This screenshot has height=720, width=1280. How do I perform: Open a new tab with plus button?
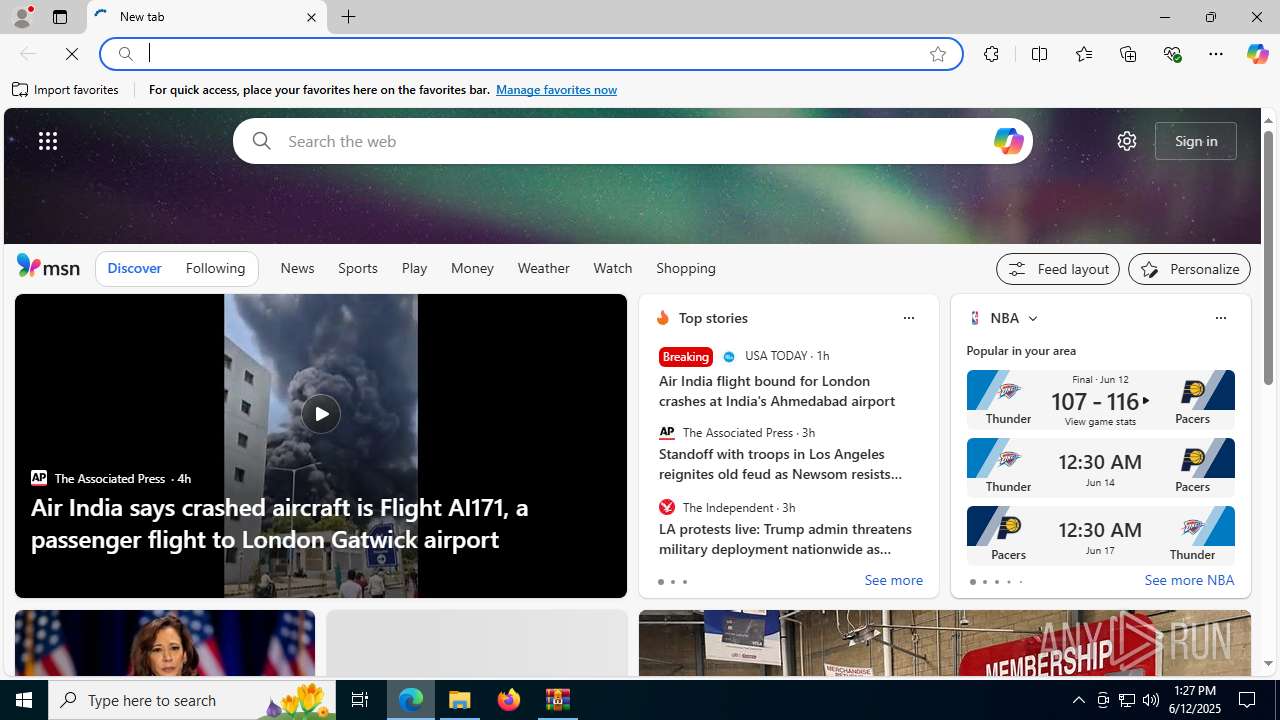point(349,17)
